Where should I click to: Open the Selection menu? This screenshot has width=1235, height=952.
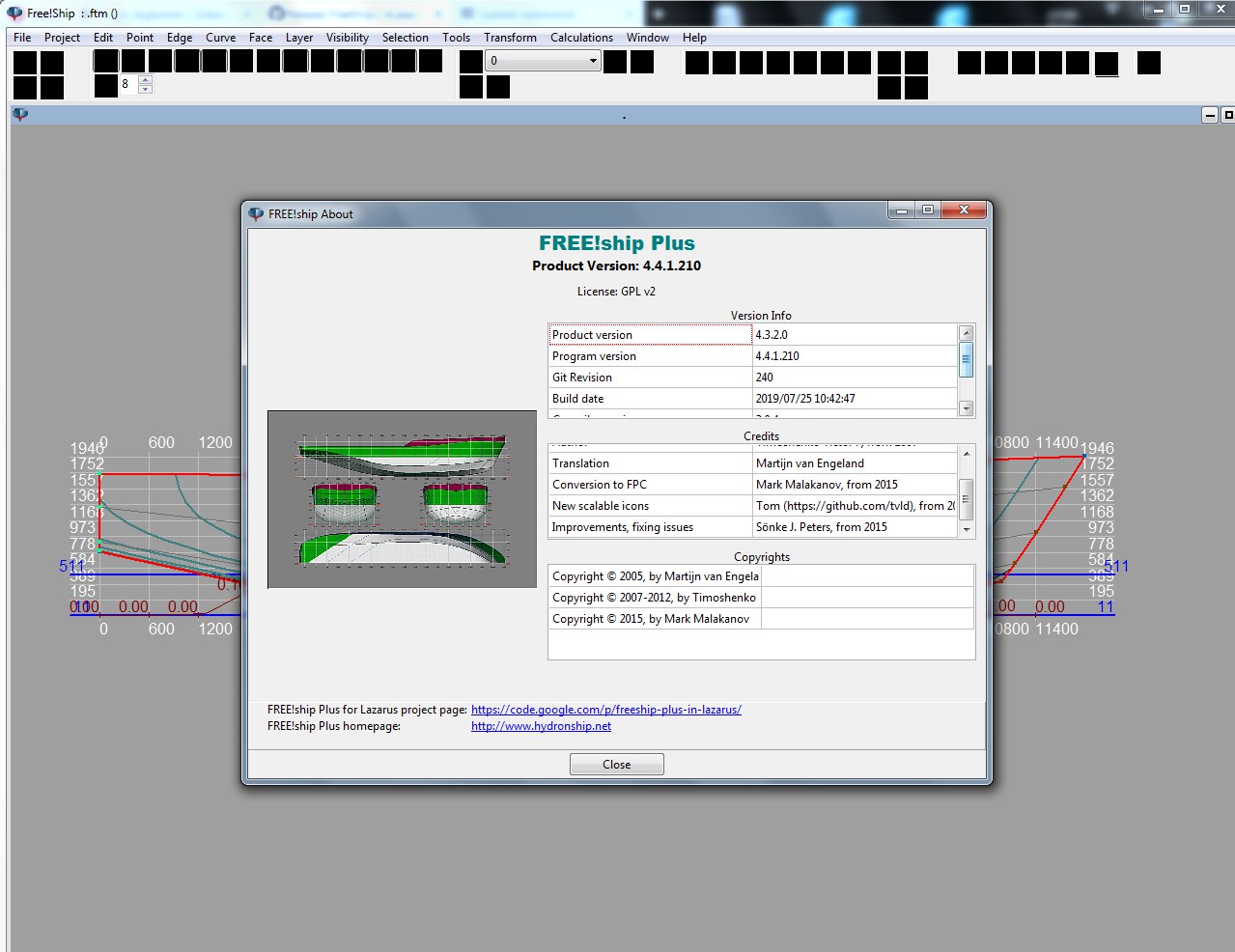[x=406, y=38]
